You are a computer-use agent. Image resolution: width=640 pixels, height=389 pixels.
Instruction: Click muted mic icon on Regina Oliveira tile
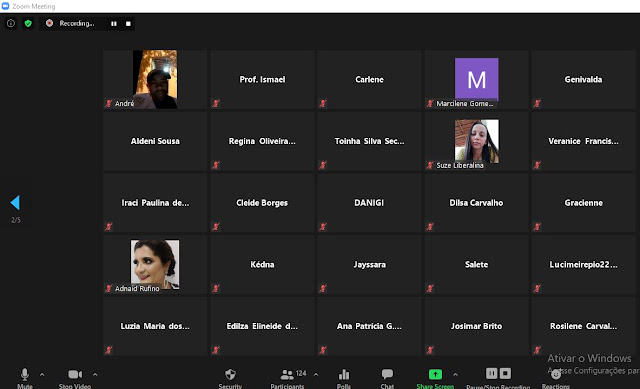pyautogui.click(x=216, y=165)
